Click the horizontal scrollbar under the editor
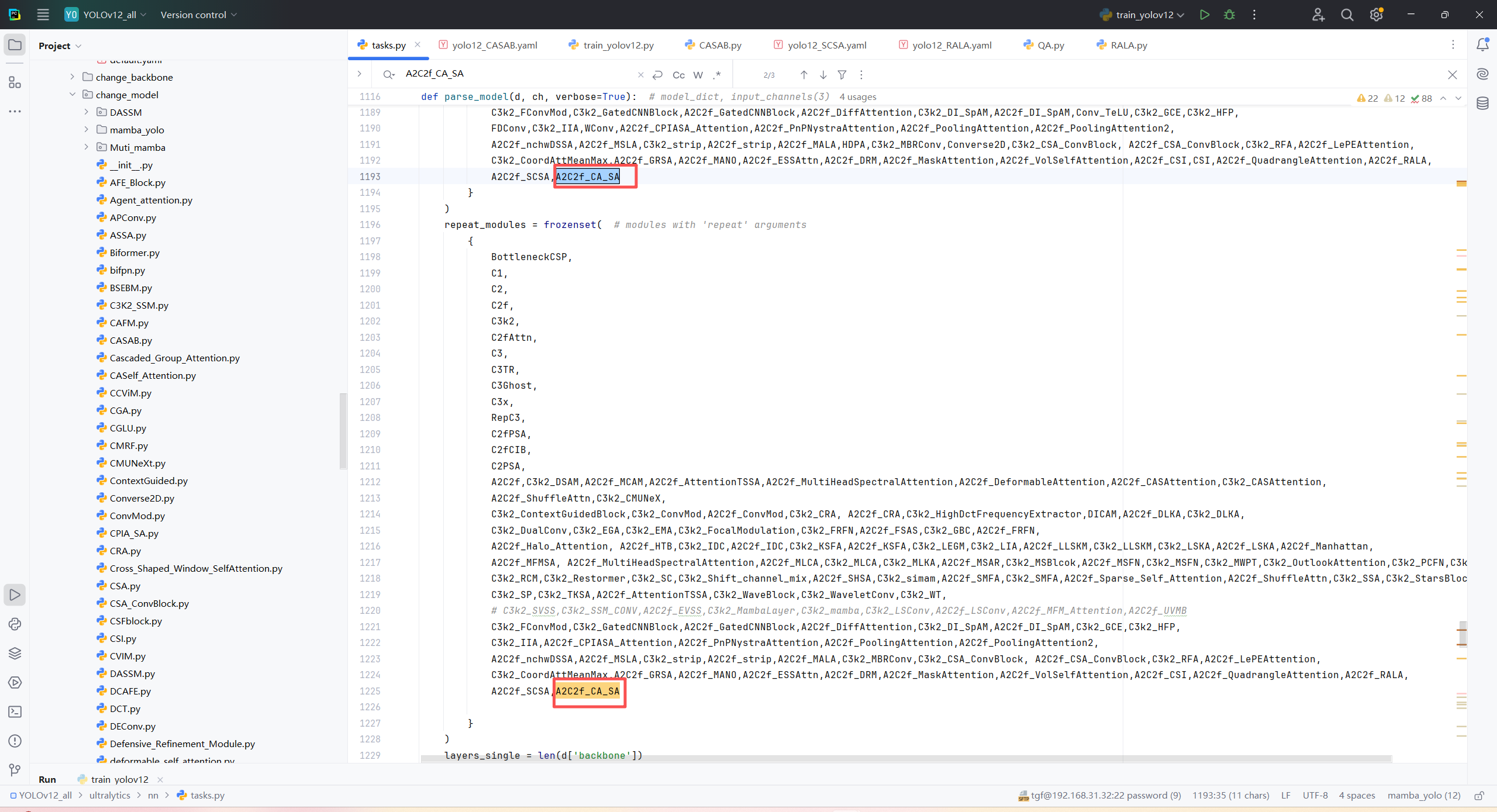The image size is (1497, 812). tap(906, 759)
